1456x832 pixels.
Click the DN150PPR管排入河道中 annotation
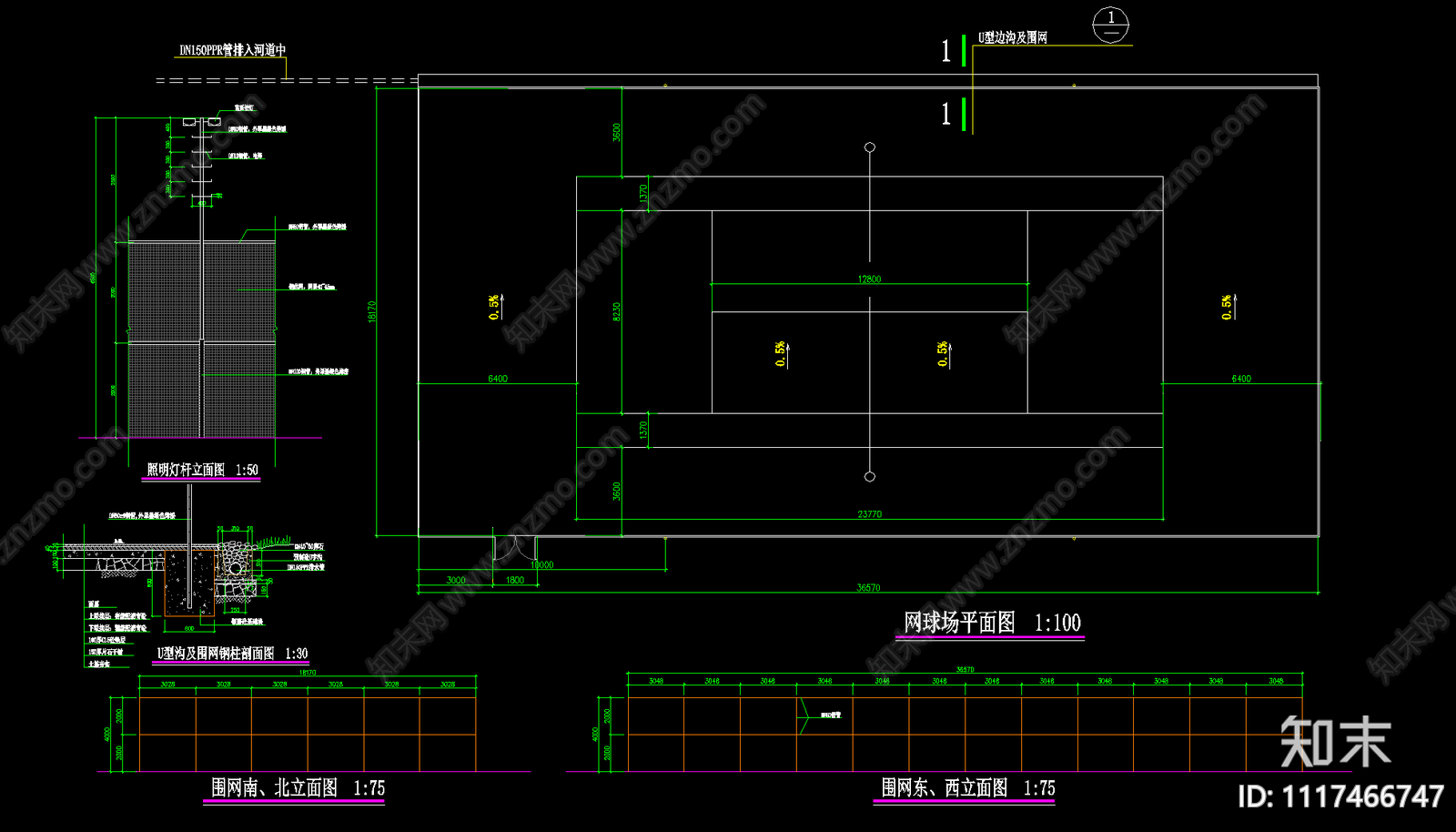click(x=232, y=50)
